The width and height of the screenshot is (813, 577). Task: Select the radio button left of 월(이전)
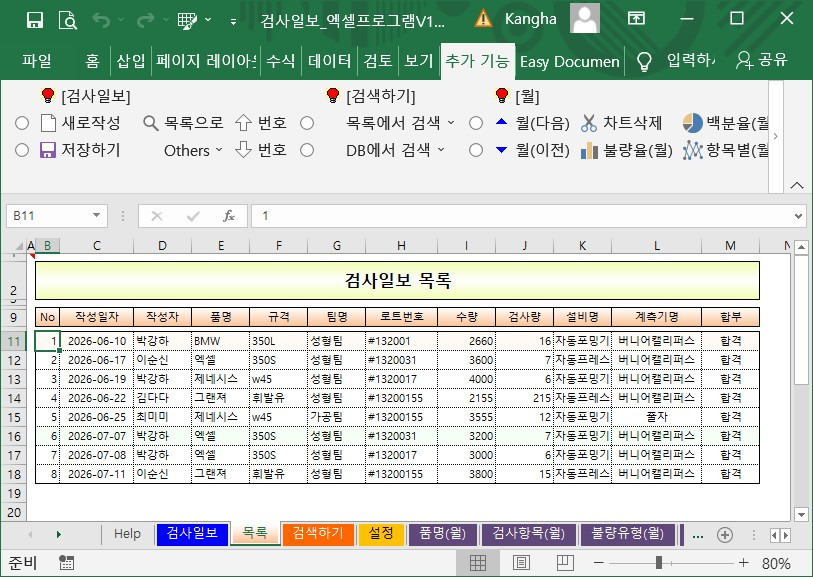pos(475,150)
